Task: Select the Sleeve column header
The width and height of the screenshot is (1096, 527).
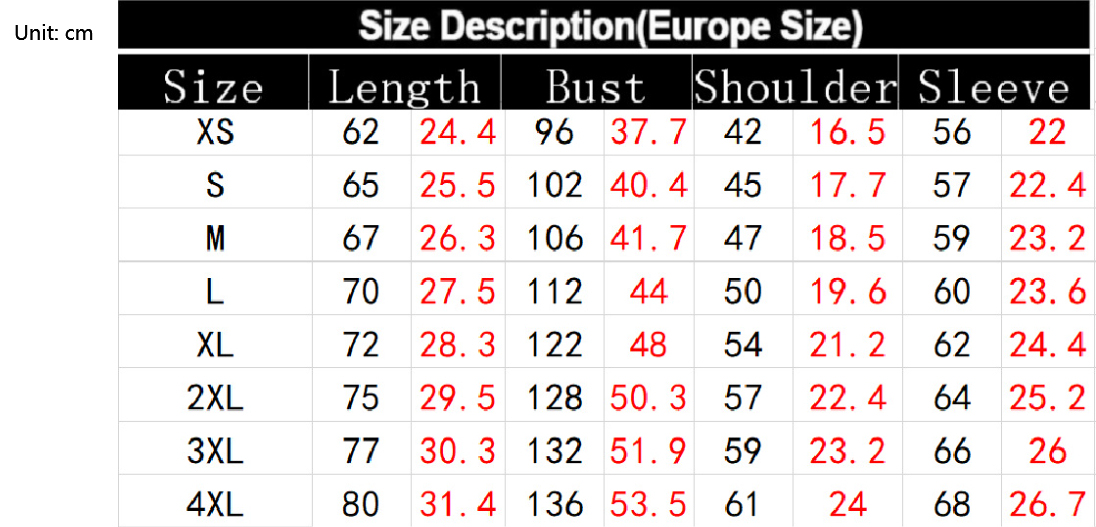Action: 993,88
